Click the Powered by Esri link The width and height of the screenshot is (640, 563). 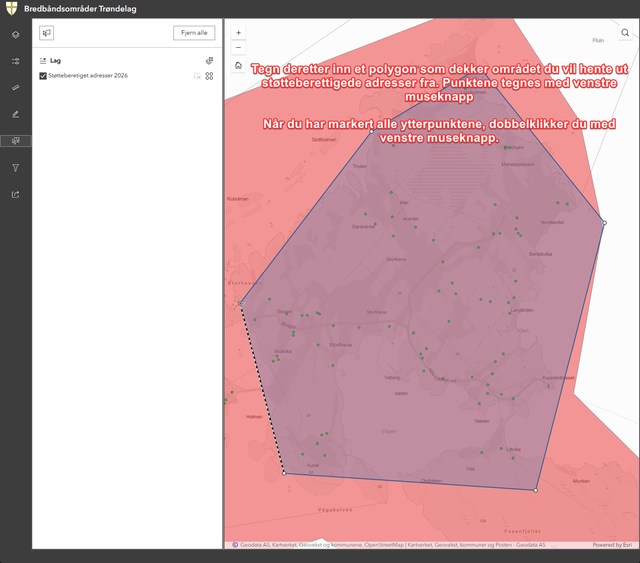[612, 545]
